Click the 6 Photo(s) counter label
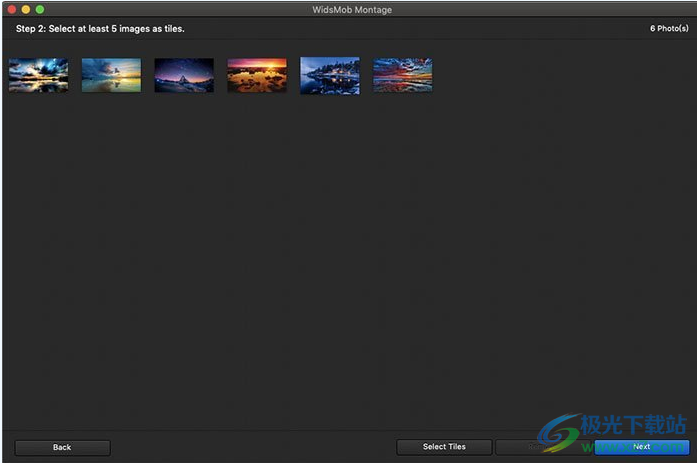 [669, 29]
